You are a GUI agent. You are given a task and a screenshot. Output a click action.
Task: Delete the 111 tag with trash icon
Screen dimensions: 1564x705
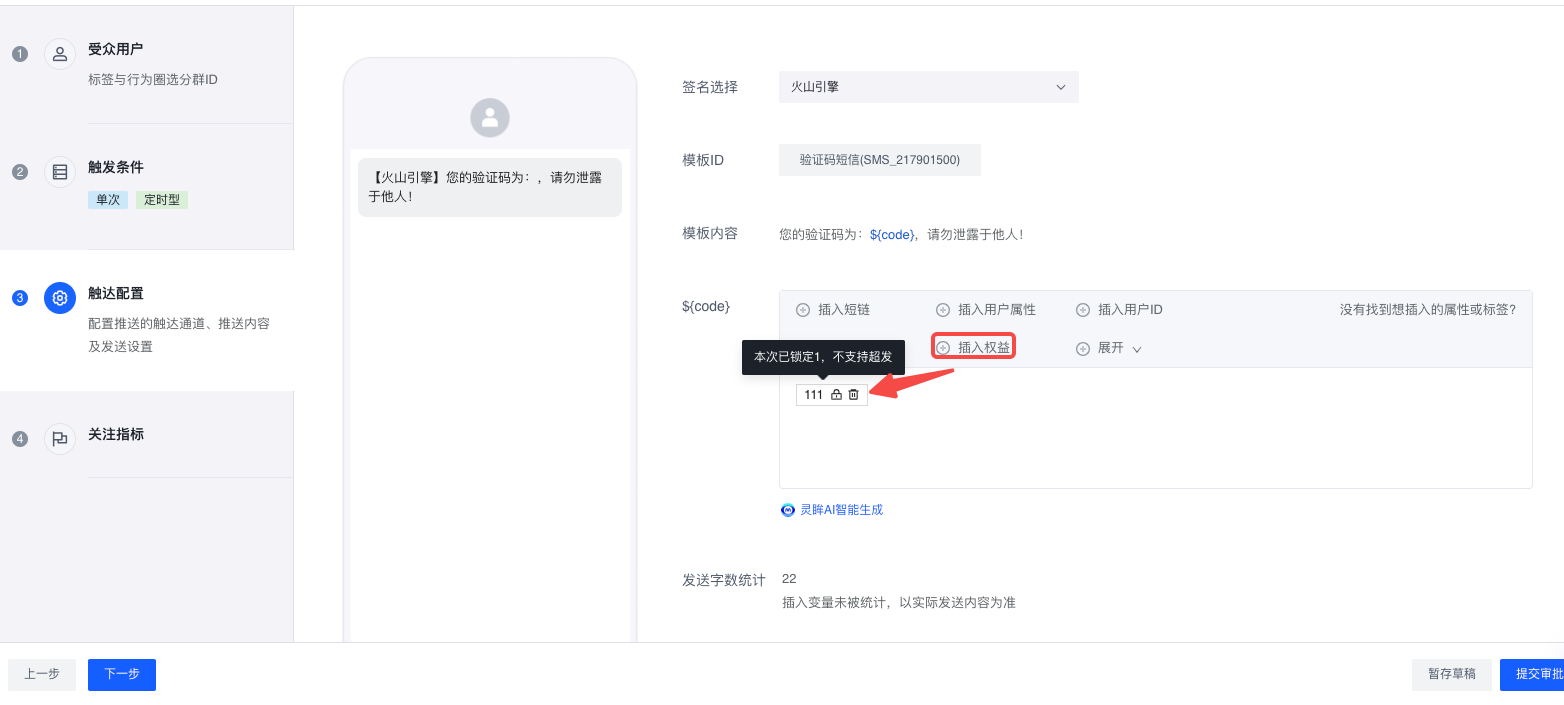[854, 395]
